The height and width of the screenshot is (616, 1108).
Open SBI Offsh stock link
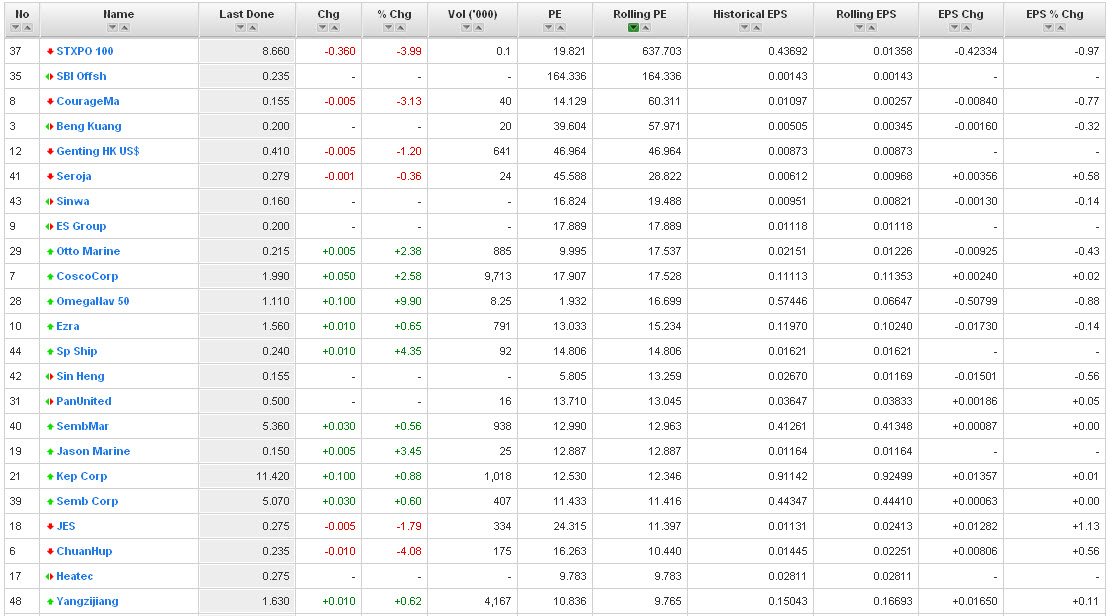pyautogui.click(x=81, y=76)
